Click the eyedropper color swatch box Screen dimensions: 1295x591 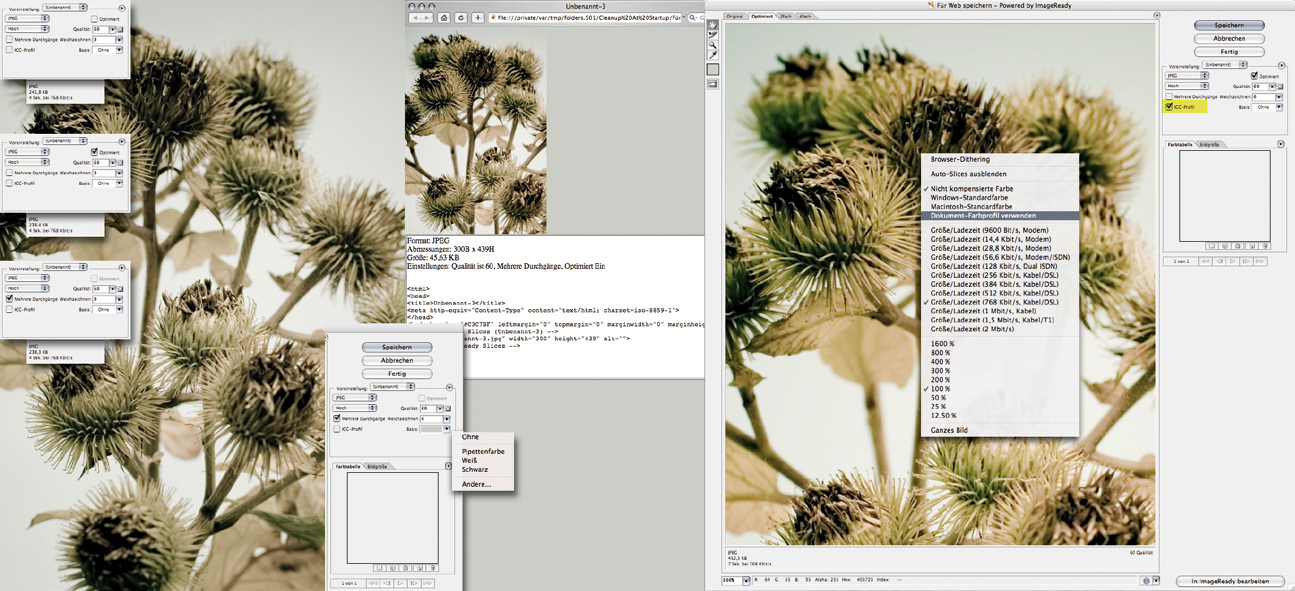[x=713, y=70]
